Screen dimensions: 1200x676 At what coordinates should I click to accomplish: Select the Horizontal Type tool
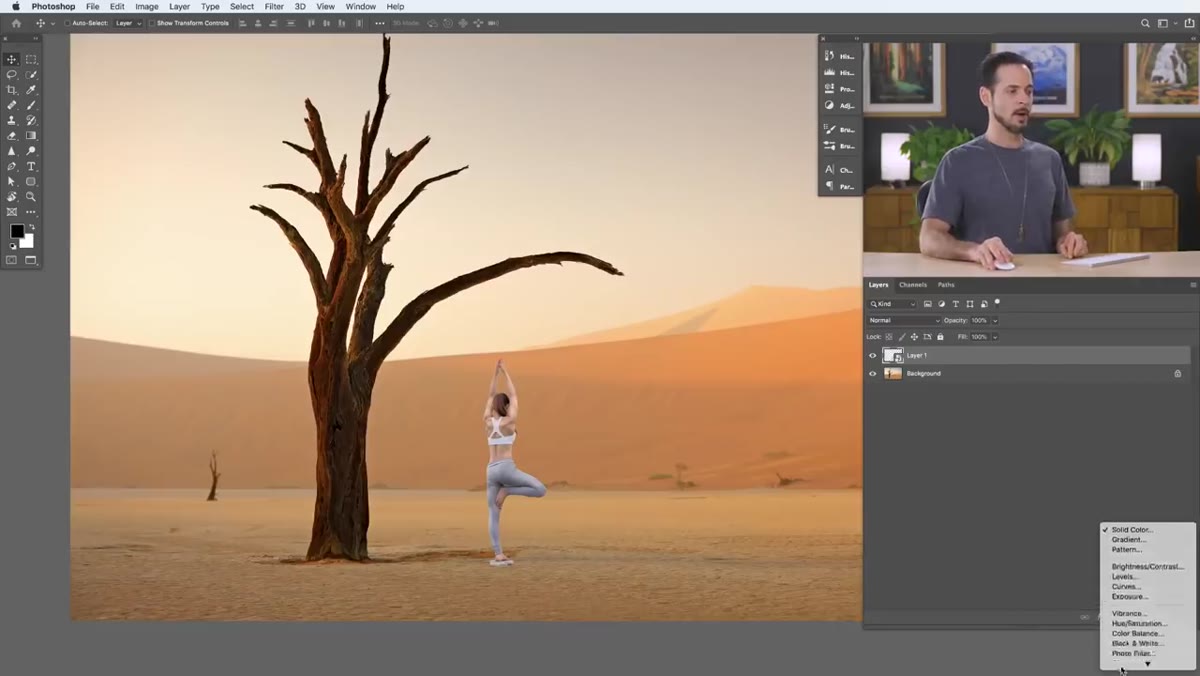(31, 166)
